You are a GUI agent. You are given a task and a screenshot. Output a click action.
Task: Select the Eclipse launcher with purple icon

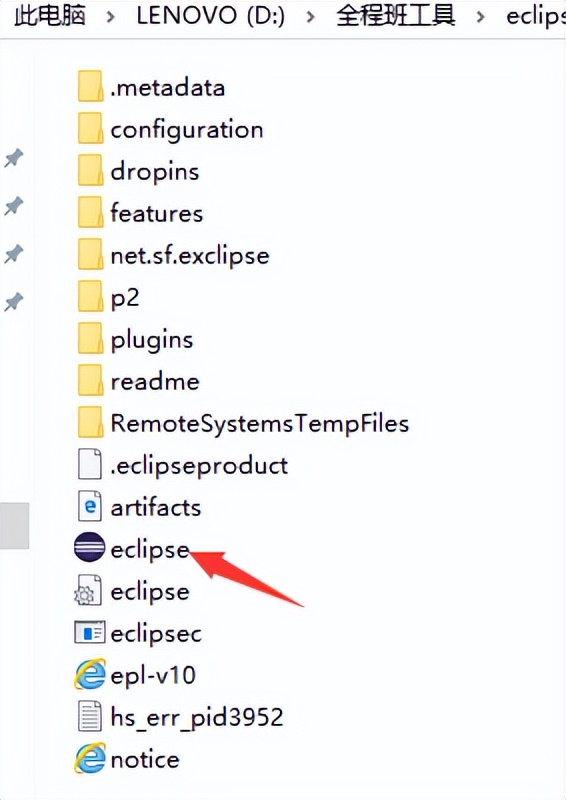point(89,547)
